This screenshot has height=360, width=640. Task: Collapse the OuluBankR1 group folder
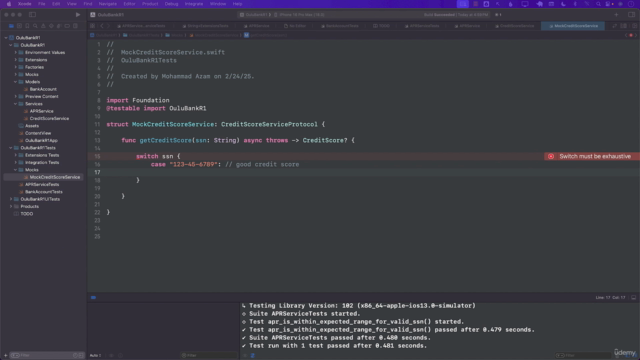click(x=11, y=45)
